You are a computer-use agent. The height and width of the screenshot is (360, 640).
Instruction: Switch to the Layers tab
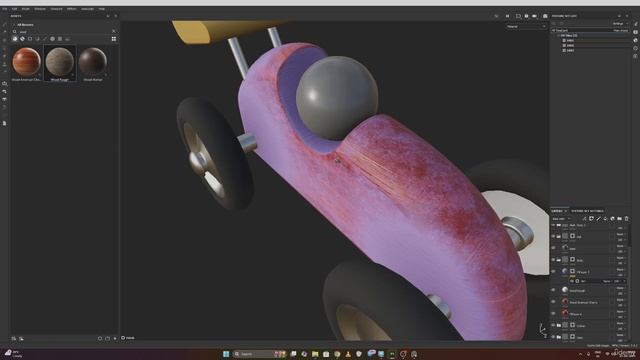pos(557,211)
